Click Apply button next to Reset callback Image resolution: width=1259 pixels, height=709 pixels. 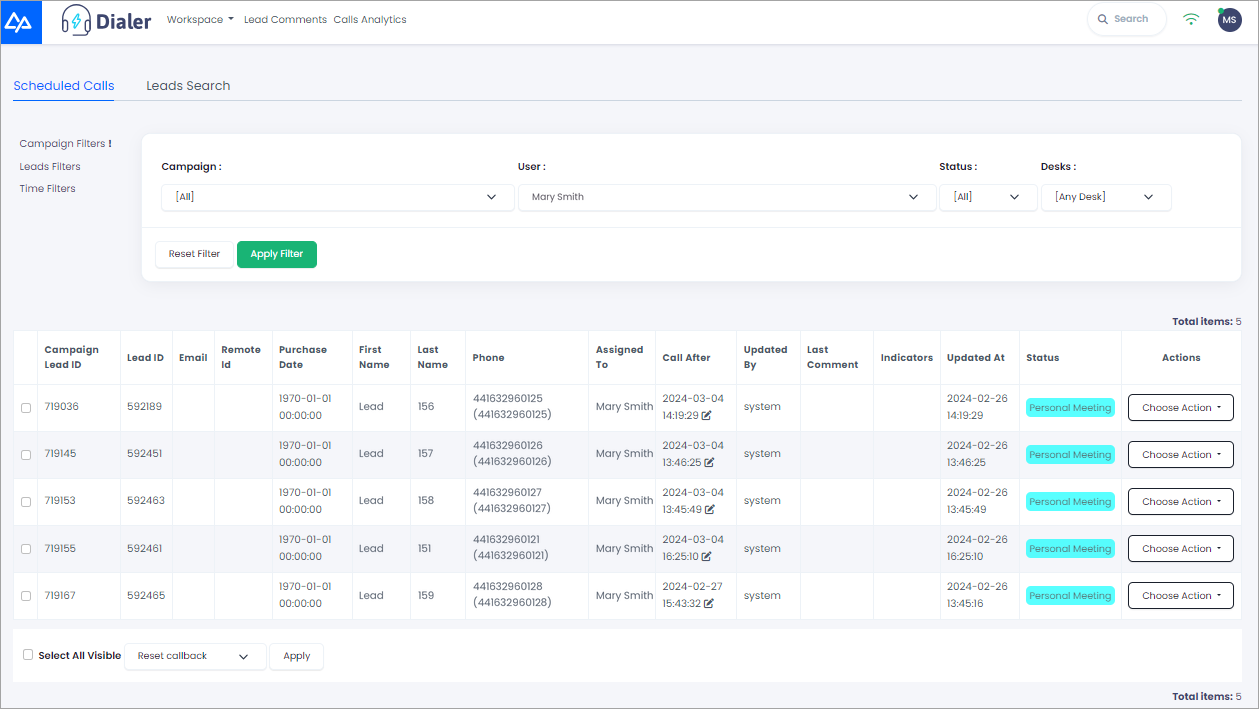[x=297, y=656]
